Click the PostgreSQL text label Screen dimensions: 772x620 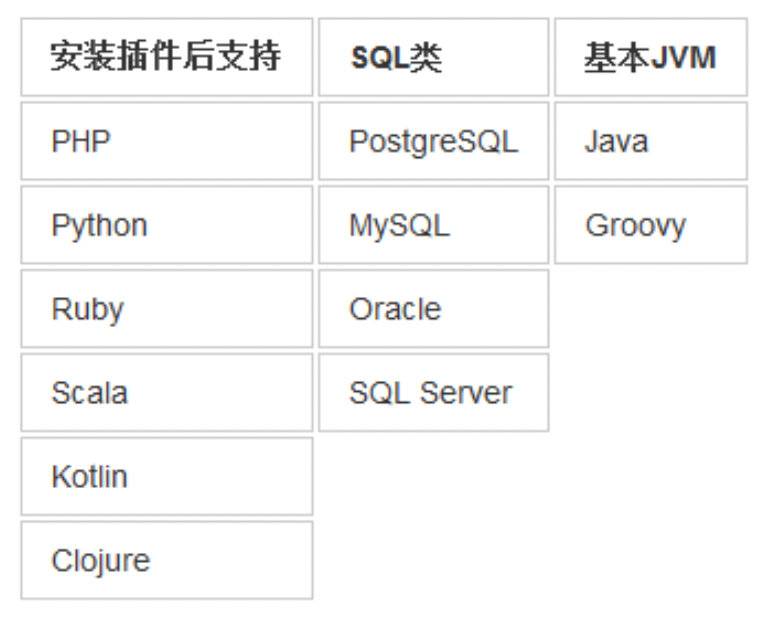coord(434,142)
